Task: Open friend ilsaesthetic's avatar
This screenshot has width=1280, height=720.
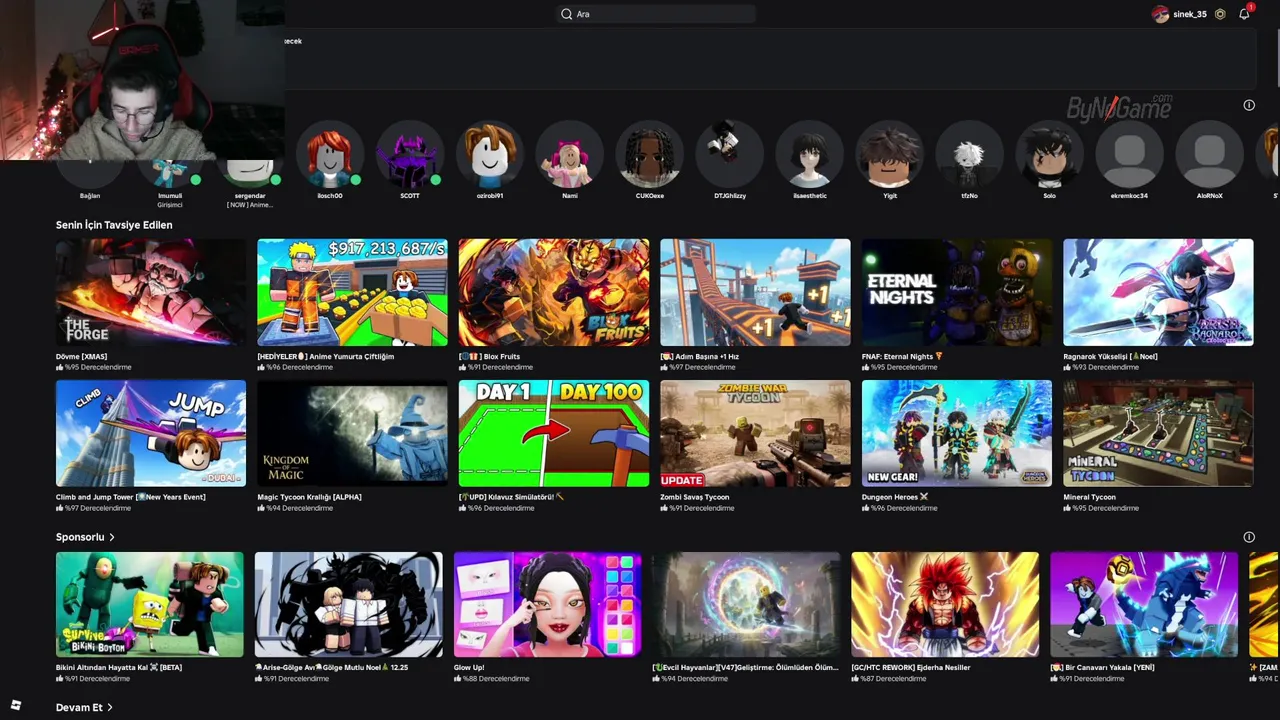Action: point(810,154)
